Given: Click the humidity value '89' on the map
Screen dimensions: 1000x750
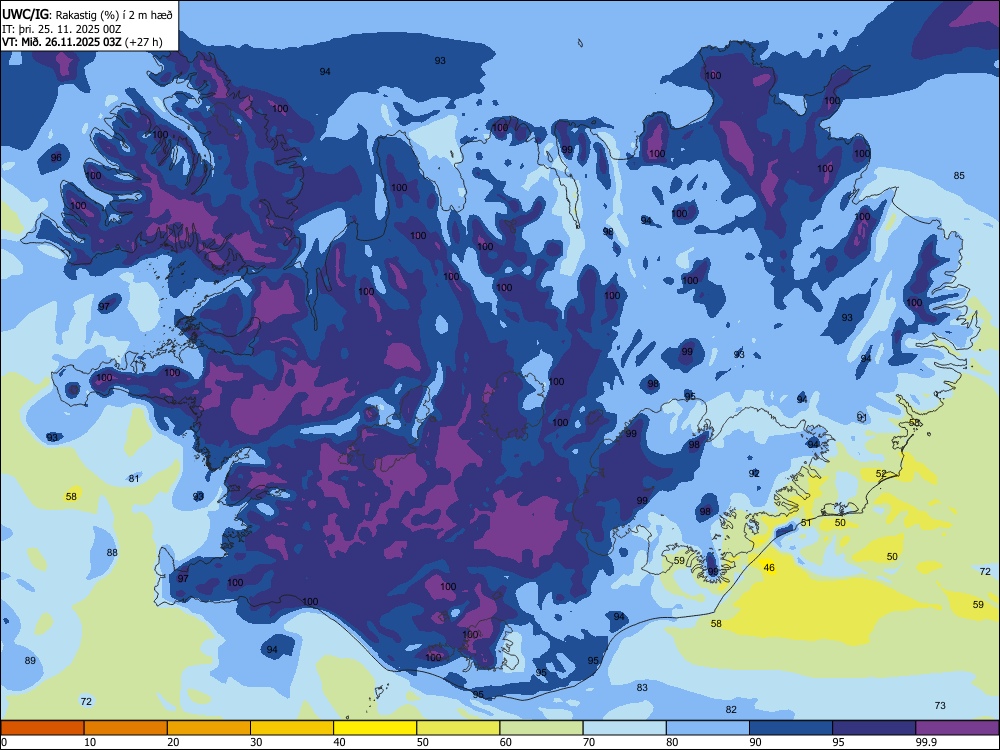Looking at the screenshot, I should [31, 661].
